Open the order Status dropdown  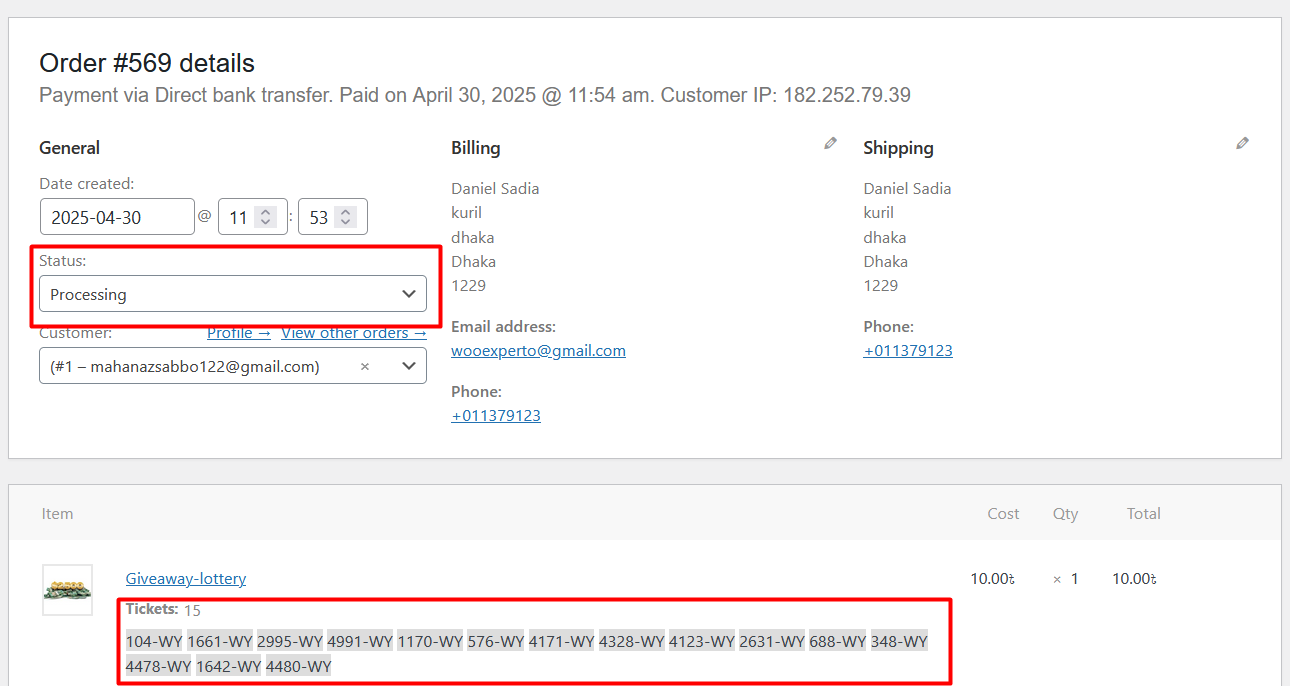(x=233, y=294)
